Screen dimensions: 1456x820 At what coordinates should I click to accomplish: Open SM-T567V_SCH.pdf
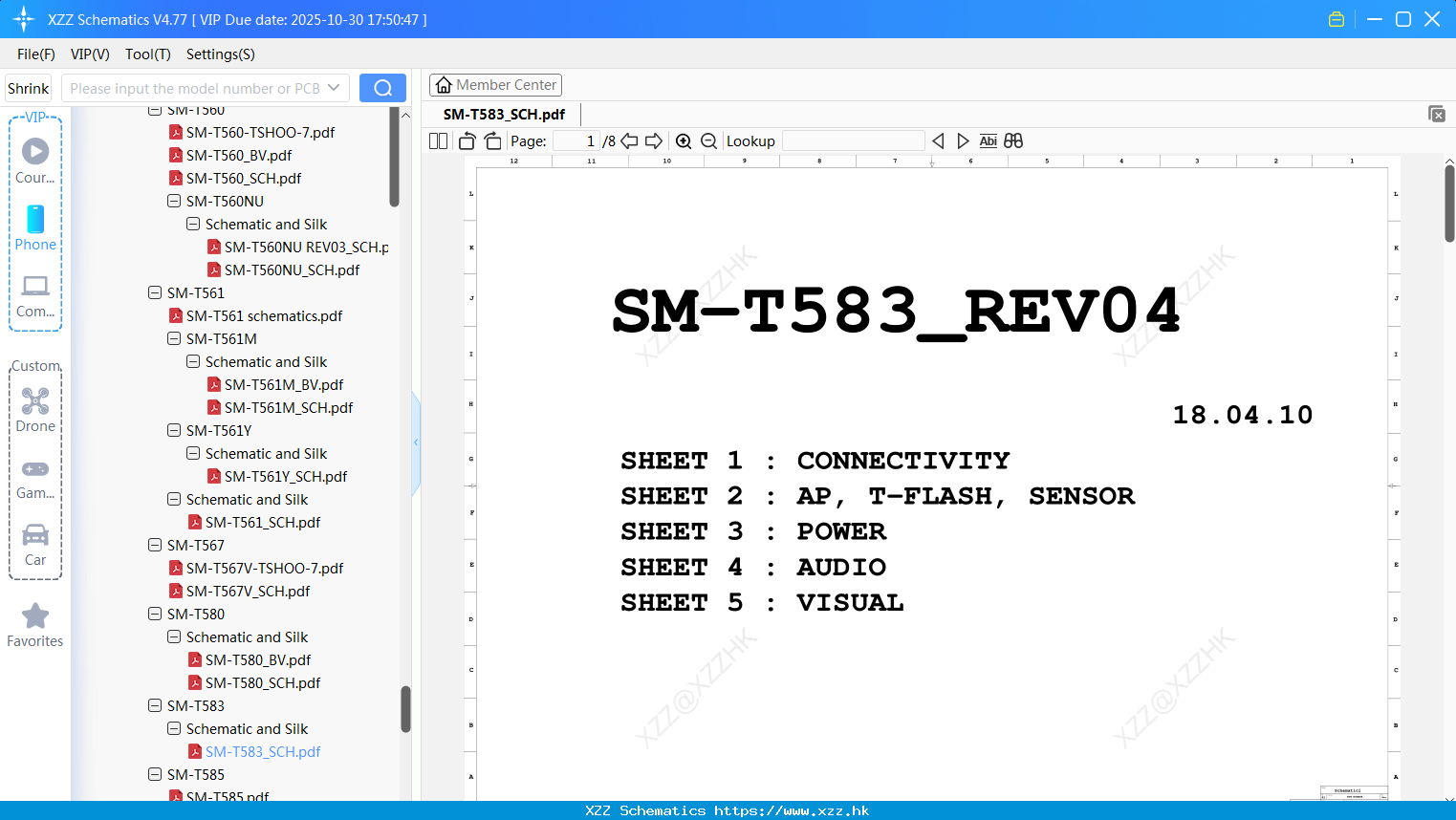pos(249,591)
